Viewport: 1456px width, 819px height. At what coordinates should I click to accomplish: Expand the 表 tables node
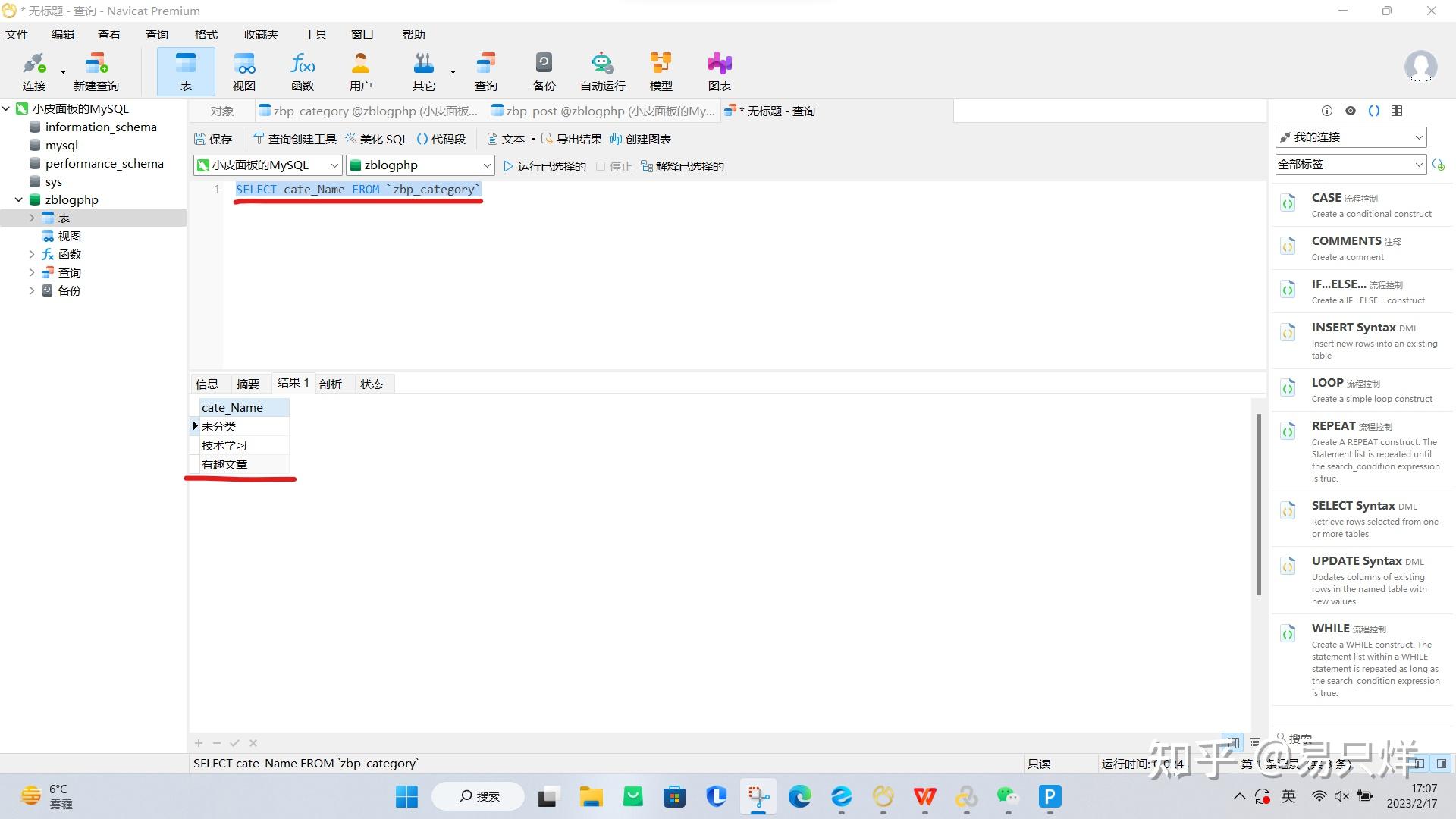click(x=32, y=218)
